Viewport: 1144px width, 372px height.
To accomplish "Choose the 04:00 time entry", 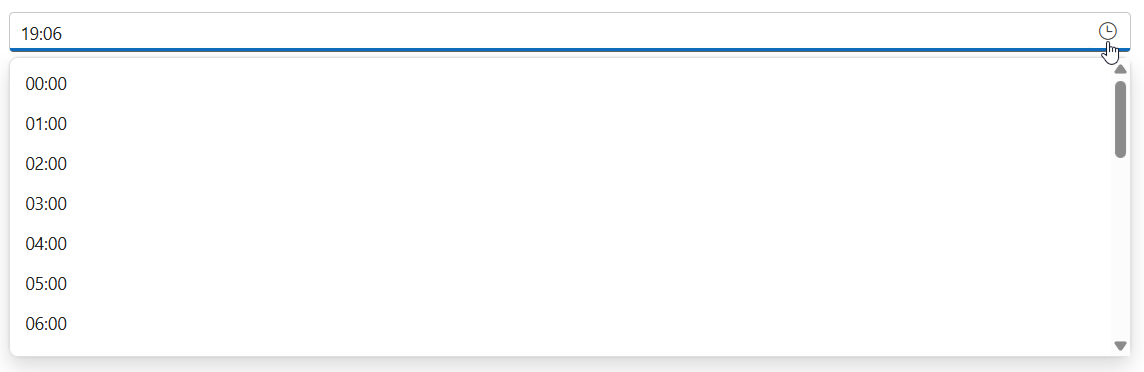I will 560,244.
